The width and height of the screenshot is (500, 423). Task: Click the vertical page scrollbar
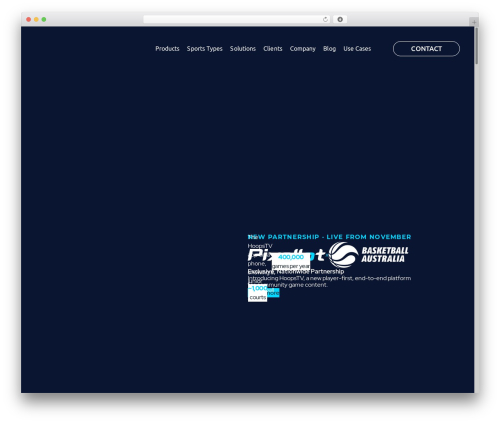[476, 46]
